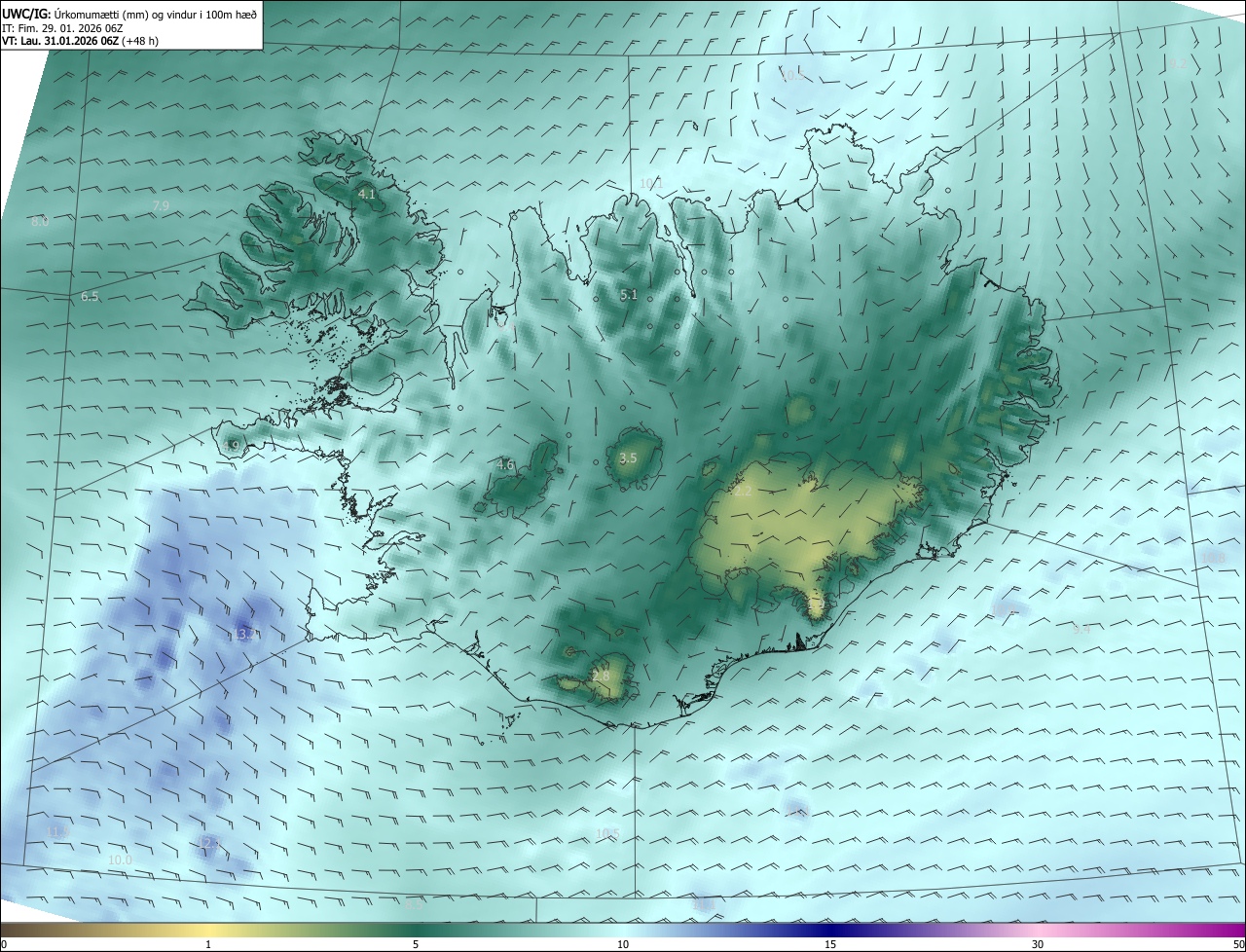The height and width of the screenshot is (952, 1246).
Task: Click the 4.1 value over the Westfjords
Action: click(x=367, y=195)
